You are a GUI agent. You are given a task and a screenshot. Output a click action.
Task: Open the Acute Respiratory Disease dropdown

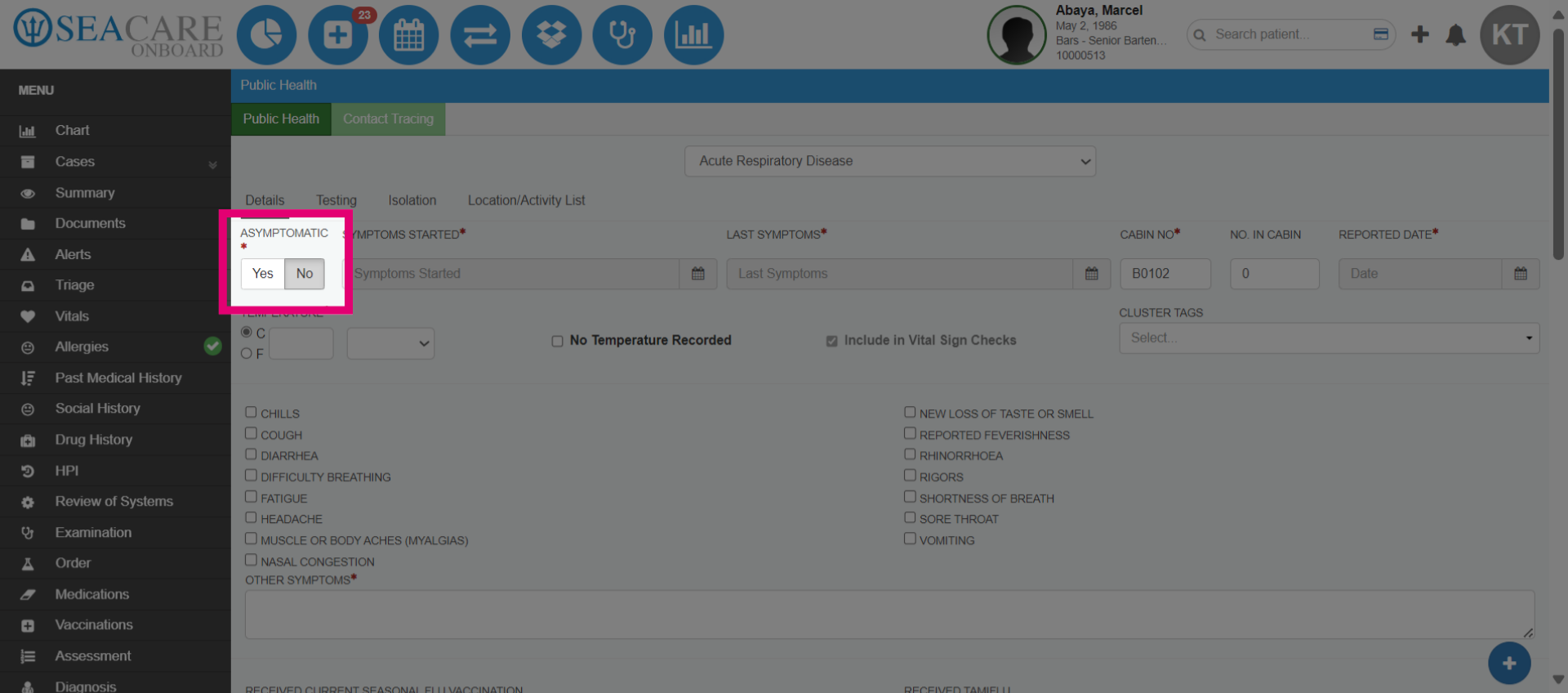point(890,161)
